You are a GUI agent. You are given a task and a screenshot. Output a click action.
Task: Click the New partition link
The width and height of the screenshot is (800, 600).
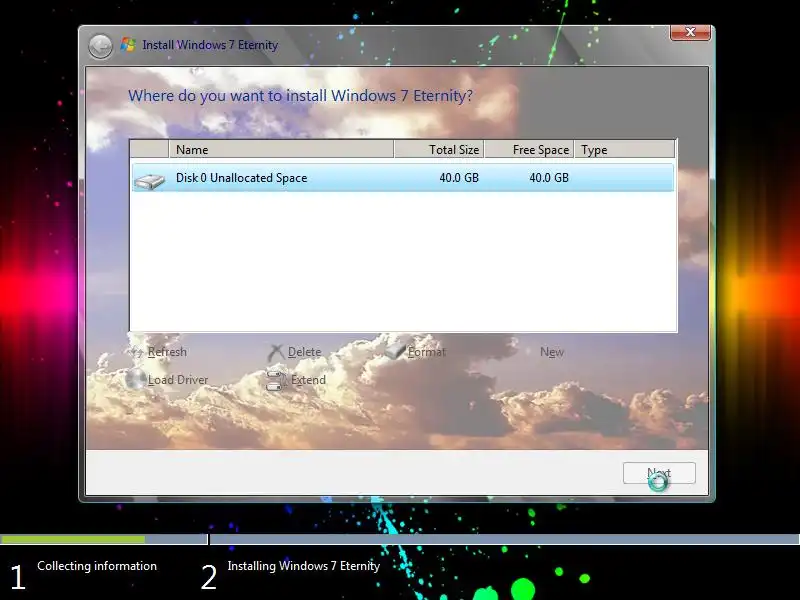coord(552,352)
